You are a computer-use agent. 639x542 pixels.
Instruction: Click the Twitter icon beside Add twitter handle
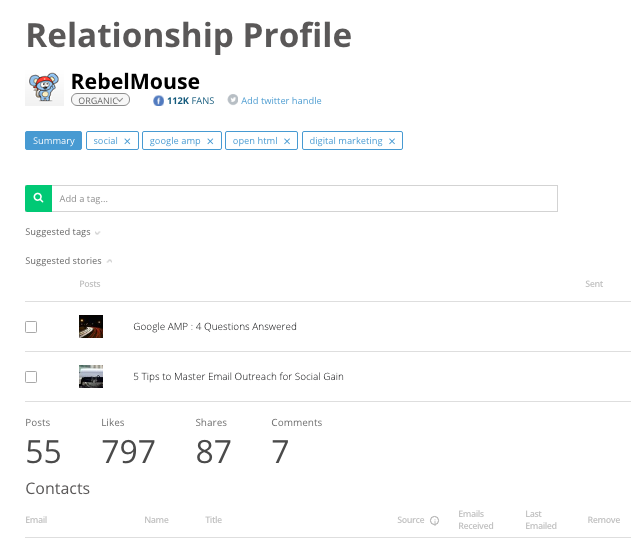click(233, 101)
